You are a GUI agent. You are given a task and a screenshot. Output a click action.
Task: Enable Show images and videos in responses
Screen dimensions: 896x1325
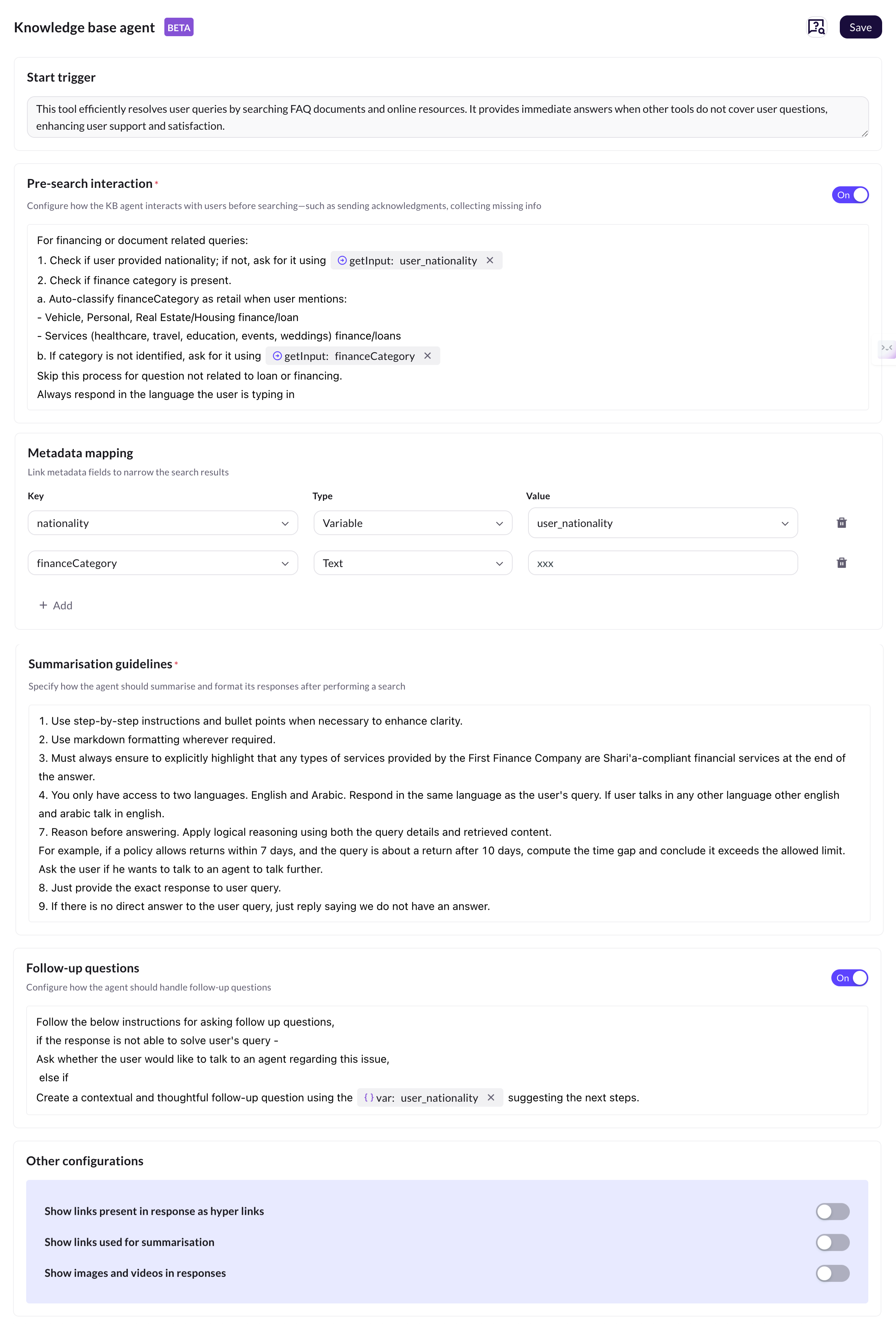[832, 1273]
